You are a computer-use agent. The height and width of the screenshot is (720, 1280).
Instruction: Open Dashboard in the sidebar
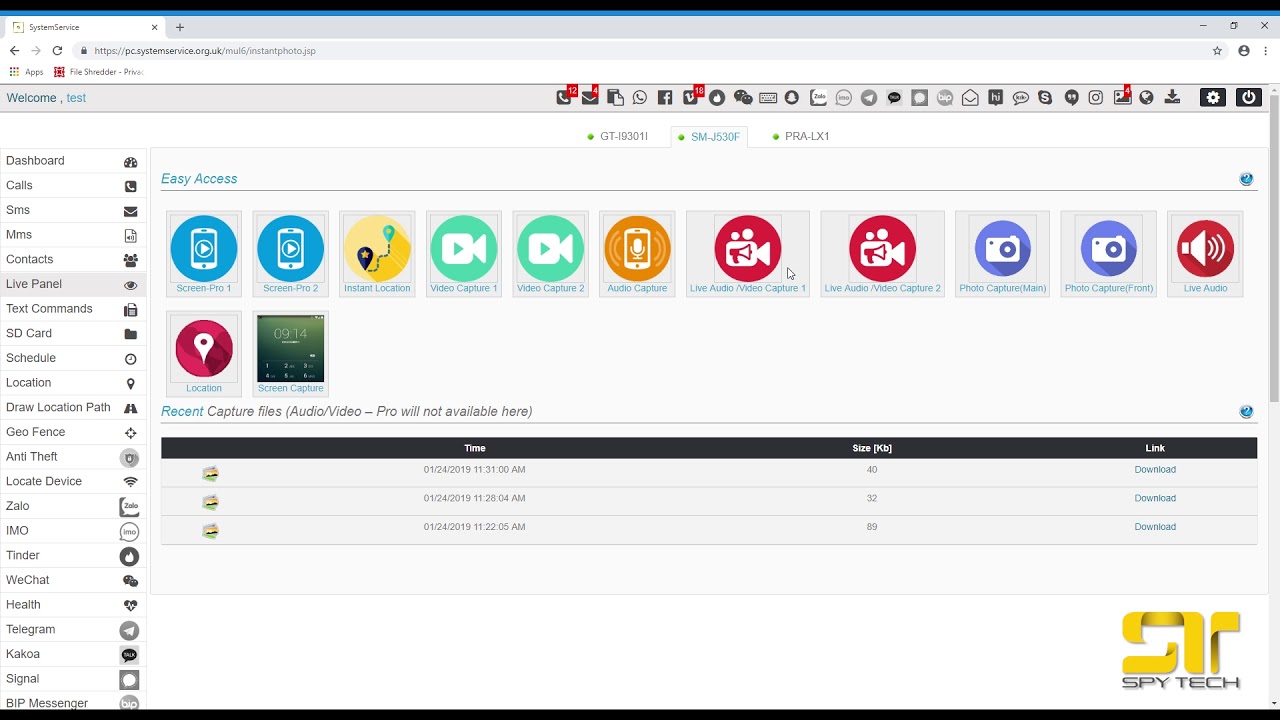point(72,161)
